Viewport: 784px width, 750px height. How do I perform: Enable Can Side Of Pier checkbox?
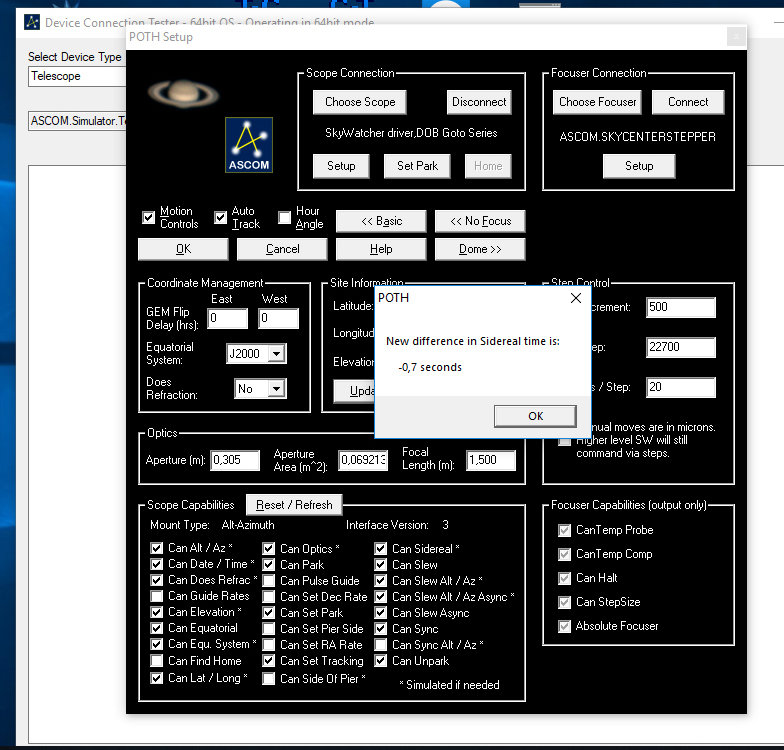point(268,678)
